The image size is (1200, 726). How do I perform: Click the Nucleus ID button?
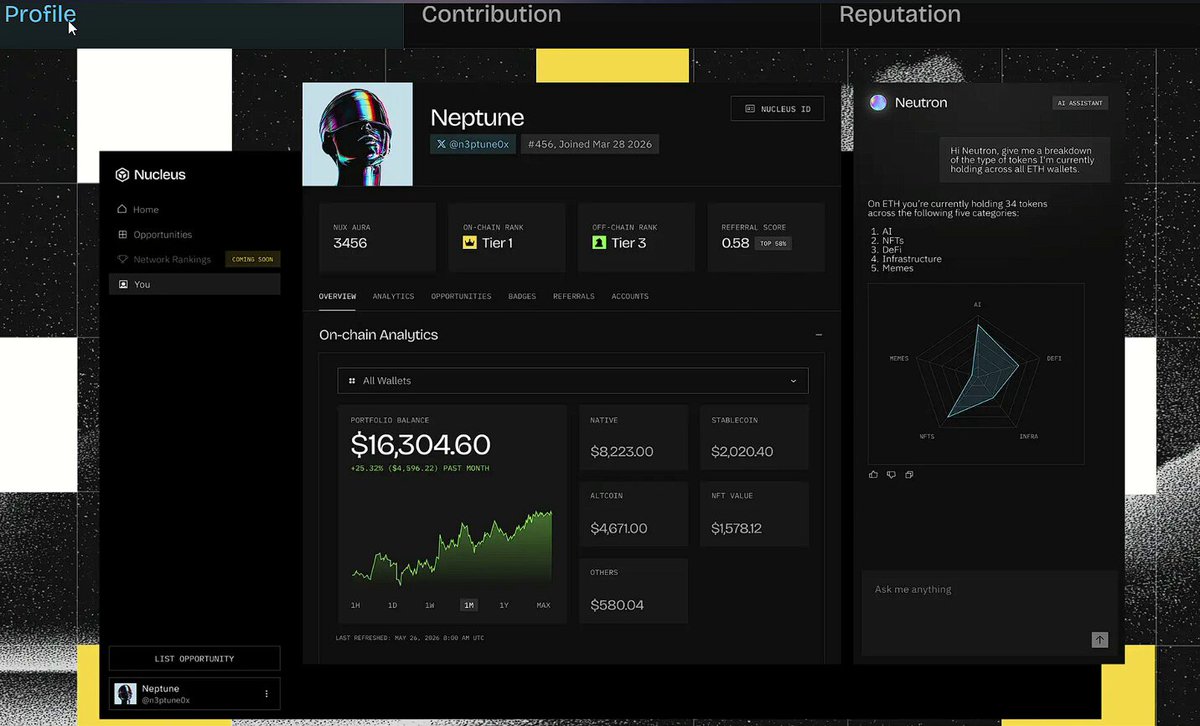tap(778, 108)
